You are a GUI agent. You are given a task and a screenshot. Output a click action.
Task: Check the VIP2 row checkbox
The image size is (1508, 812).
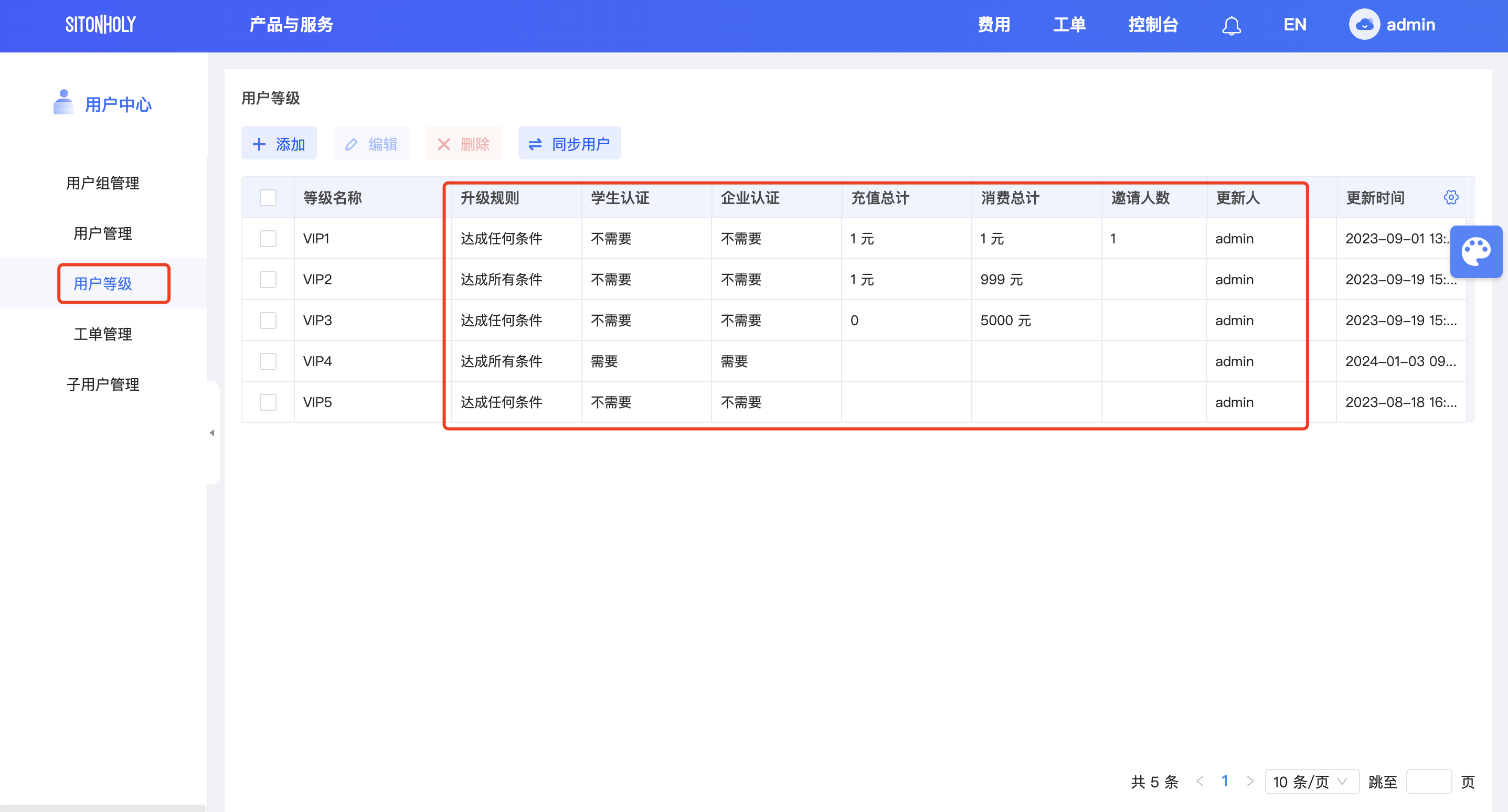coord(268,279)
